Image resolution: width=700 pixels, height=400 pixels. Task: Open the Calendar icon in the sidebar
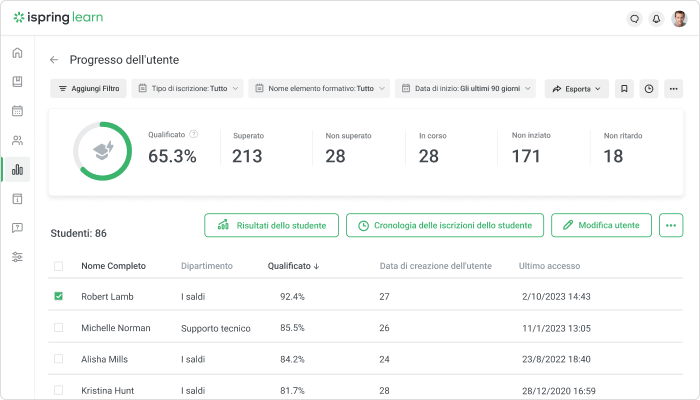17,111
